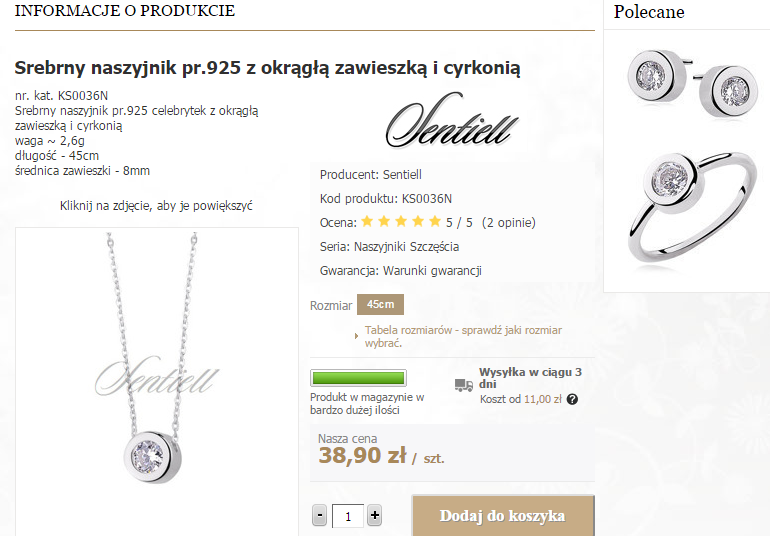Open the 2 opinie reviews link
The height and width of the screenshot is (536, 770).
coord(509,223)
